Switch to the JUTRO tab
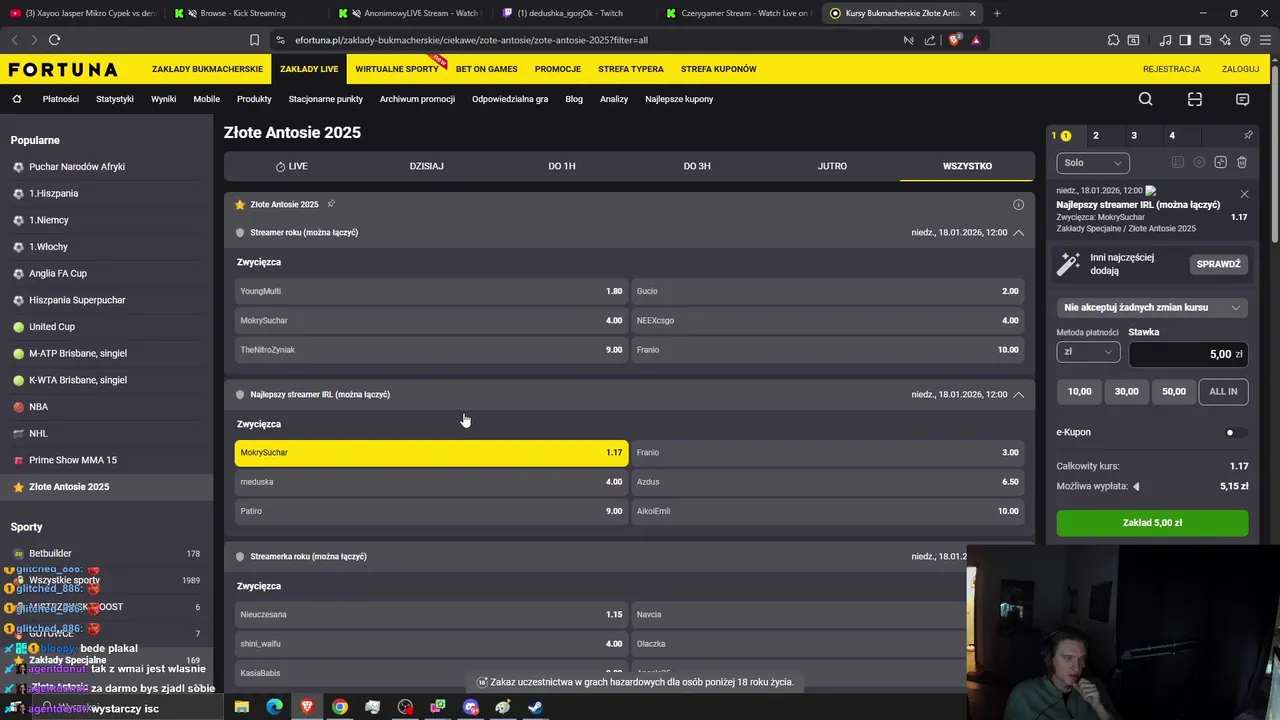 point(832,166)
